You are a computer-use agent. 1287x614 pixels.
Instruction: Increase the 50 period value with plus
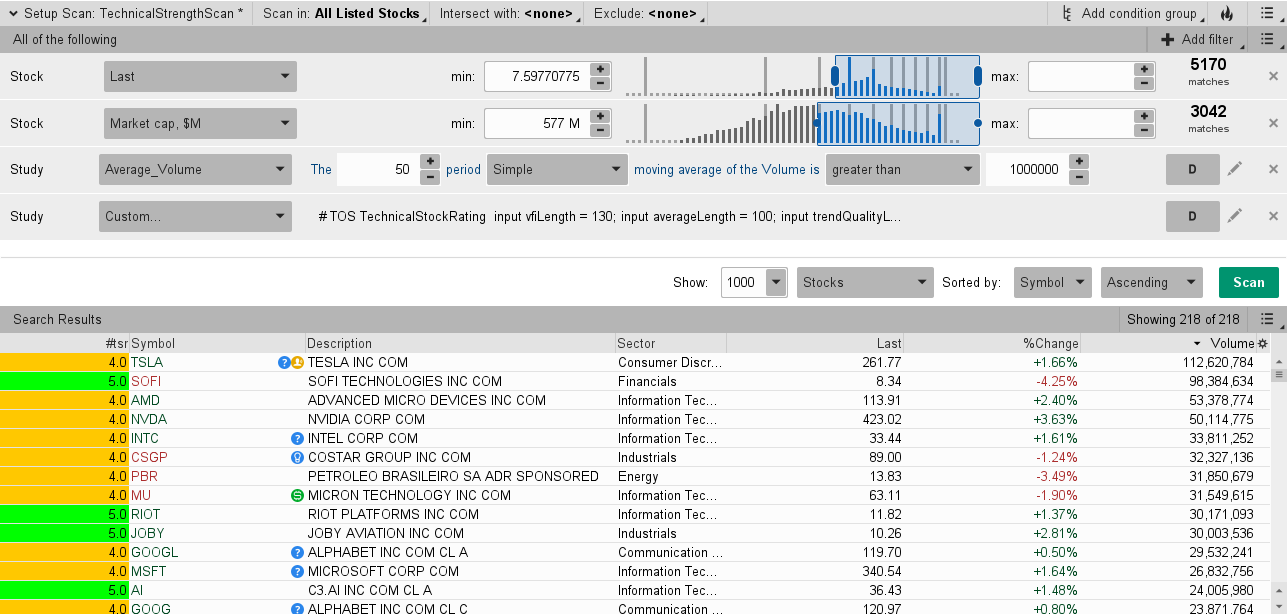click(x=430, y=162)
